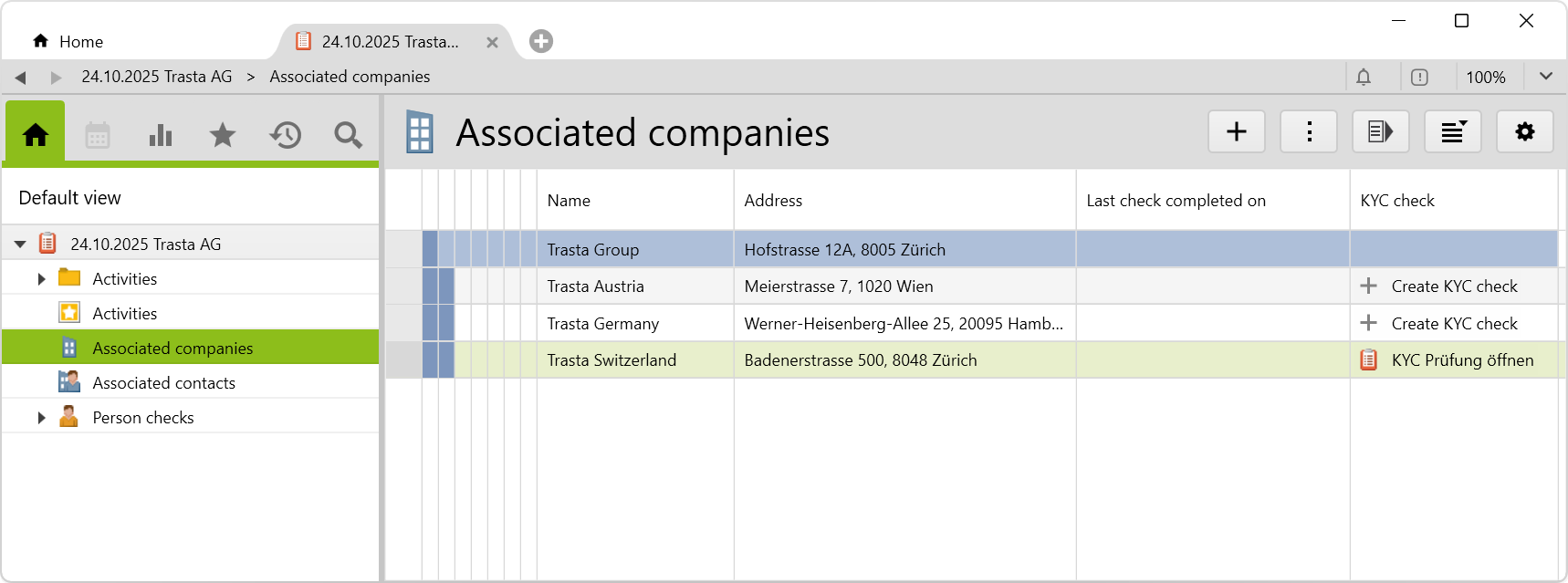Show favorites using the star icon
The image size is (1568, 583).
tap(223, 136)
